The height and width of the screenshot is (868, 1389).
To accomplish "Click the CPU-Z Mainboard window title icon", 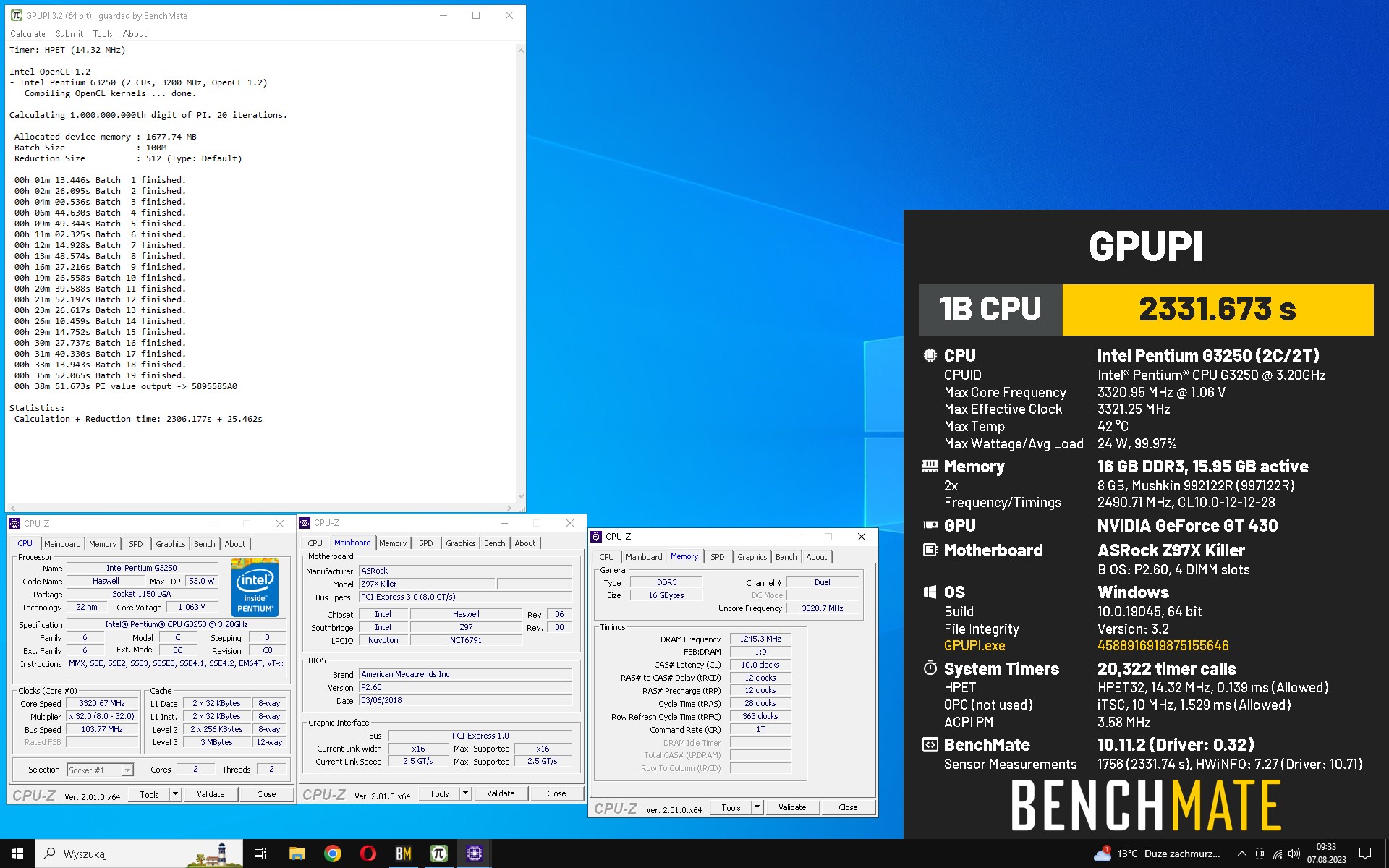I will [305, 523].
